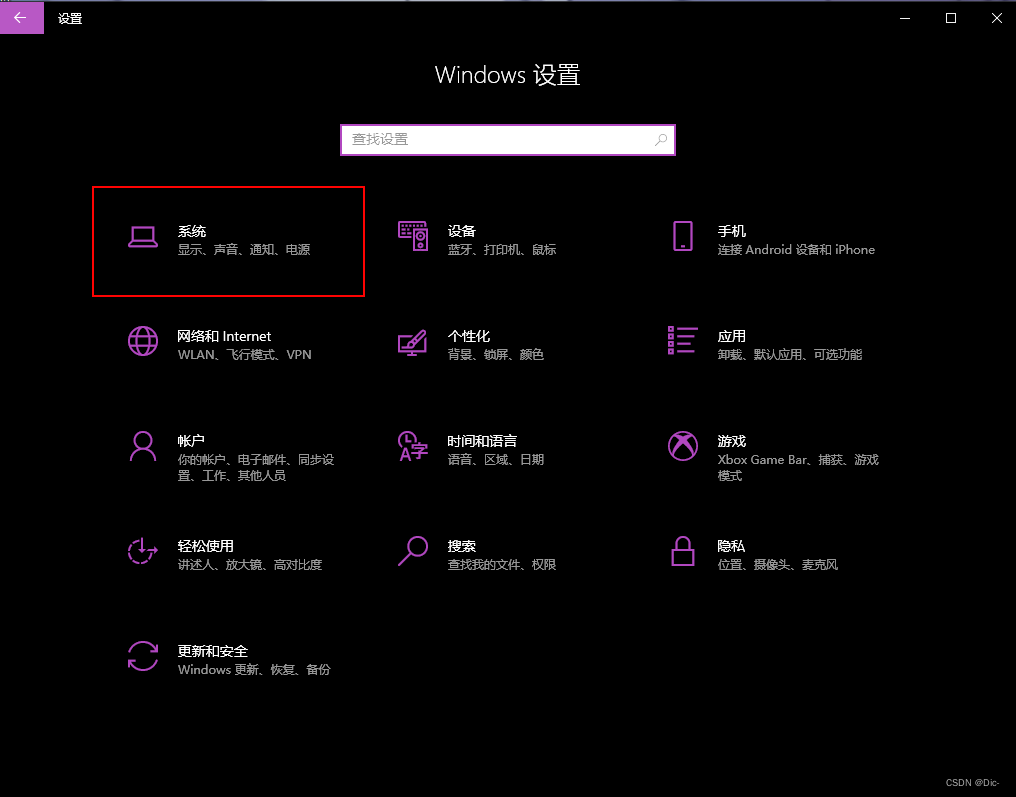The width and height of the screenshot is (1016, 797).
Task: Open the Network globe icon
Action: pos(143,341)
